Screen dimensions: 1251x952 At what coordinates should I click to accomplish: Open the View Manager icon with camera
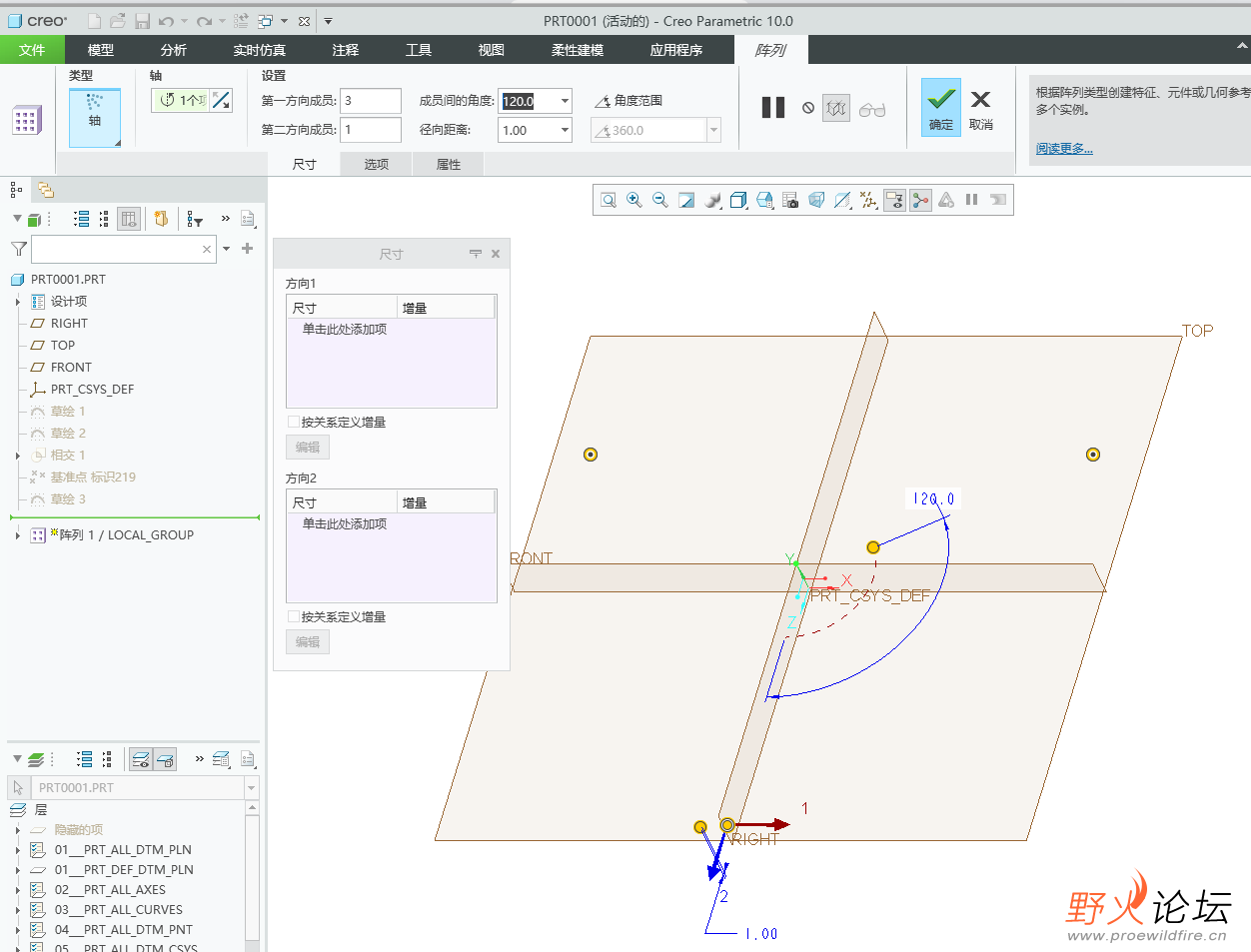point(790,200)
